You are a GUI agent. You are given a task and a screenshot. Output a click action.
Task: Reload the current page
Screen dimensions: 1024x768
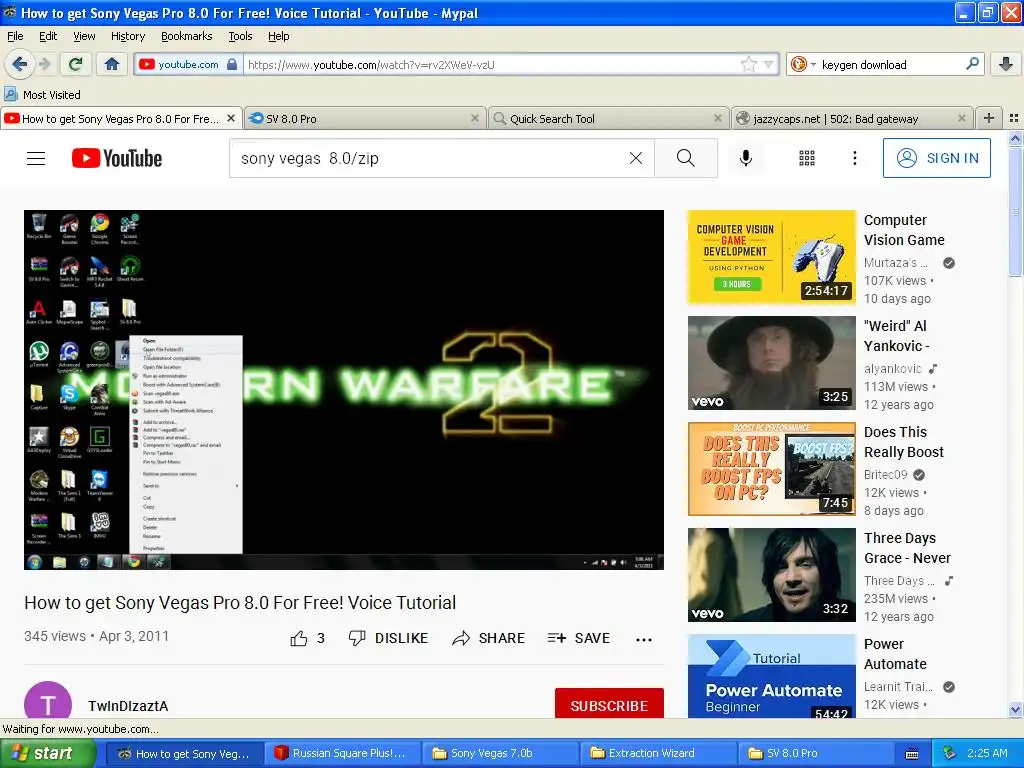coord(76,64)
